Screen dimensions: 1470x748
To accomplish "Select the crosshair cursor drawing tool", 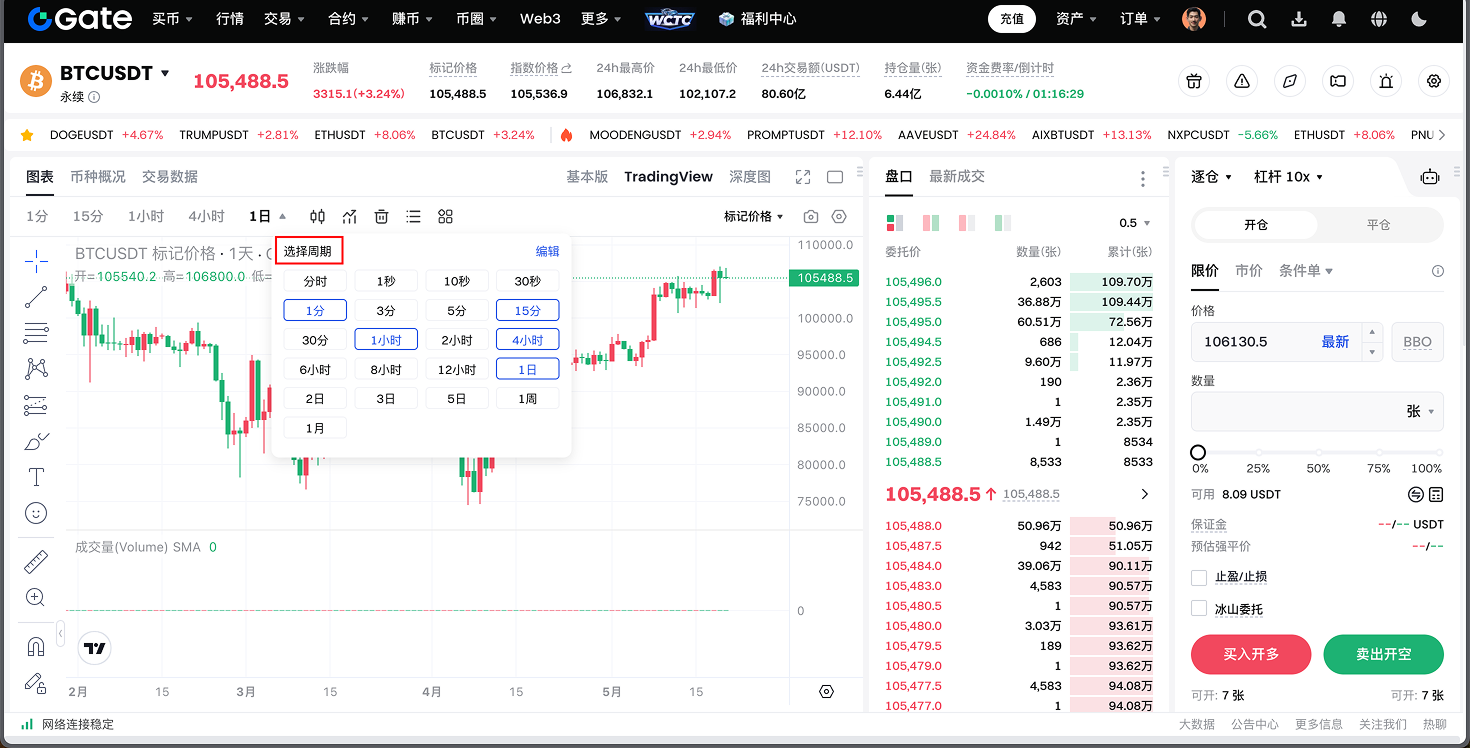I will point(36,262).
